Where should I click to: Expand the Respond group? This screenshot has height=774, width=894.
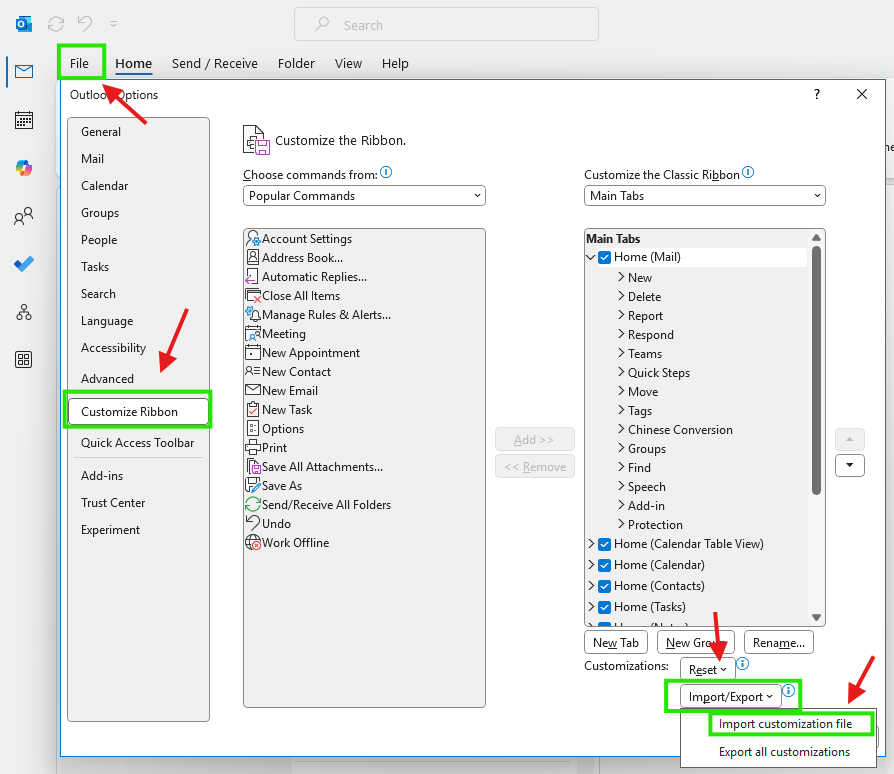(x=621, y=334)
